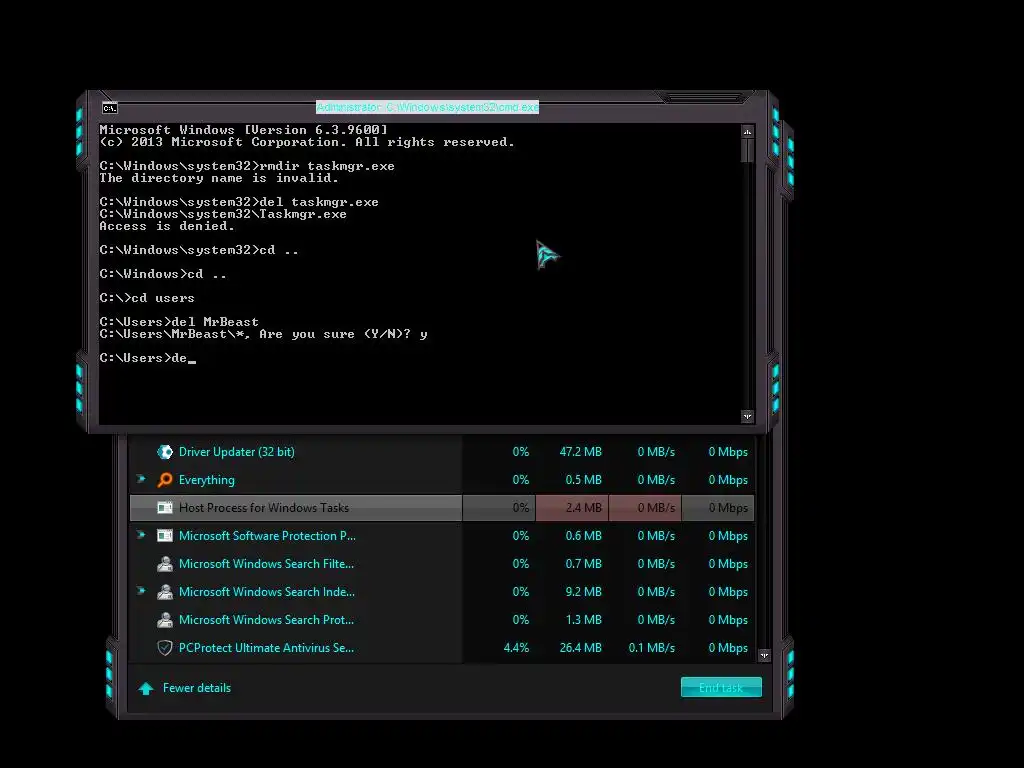Click End task button in Task Manager
The image size is (1024, 768).
pyautogui.click(x=721, y=687)
